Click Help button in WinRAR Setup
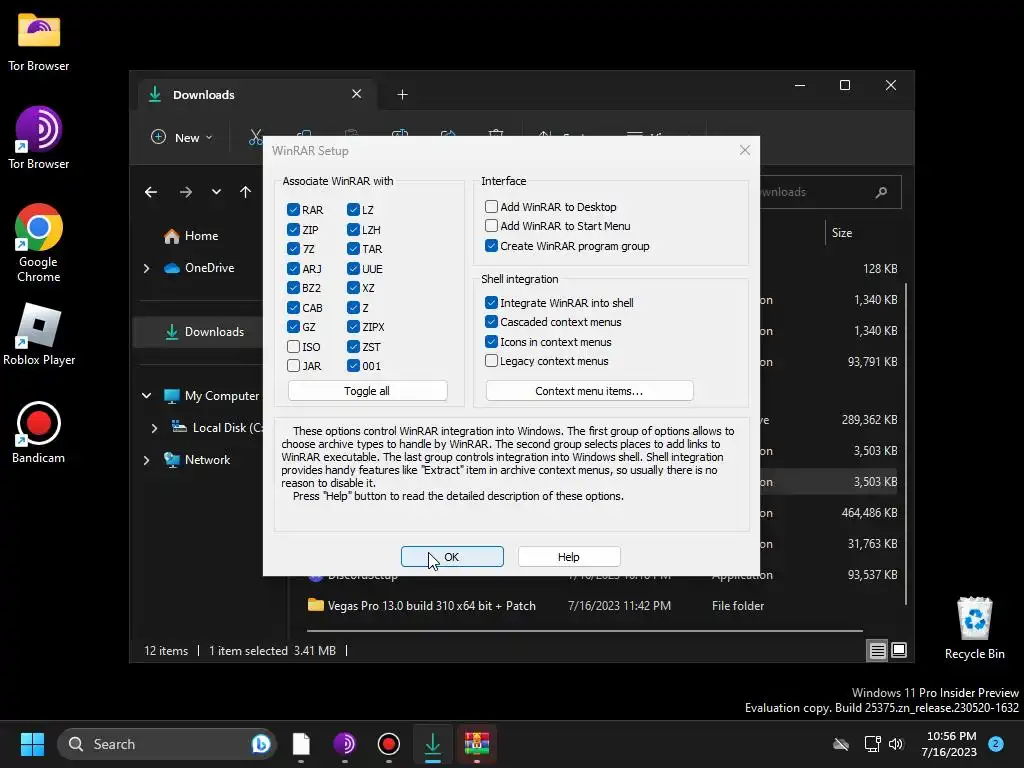 [x=569, y=557]
